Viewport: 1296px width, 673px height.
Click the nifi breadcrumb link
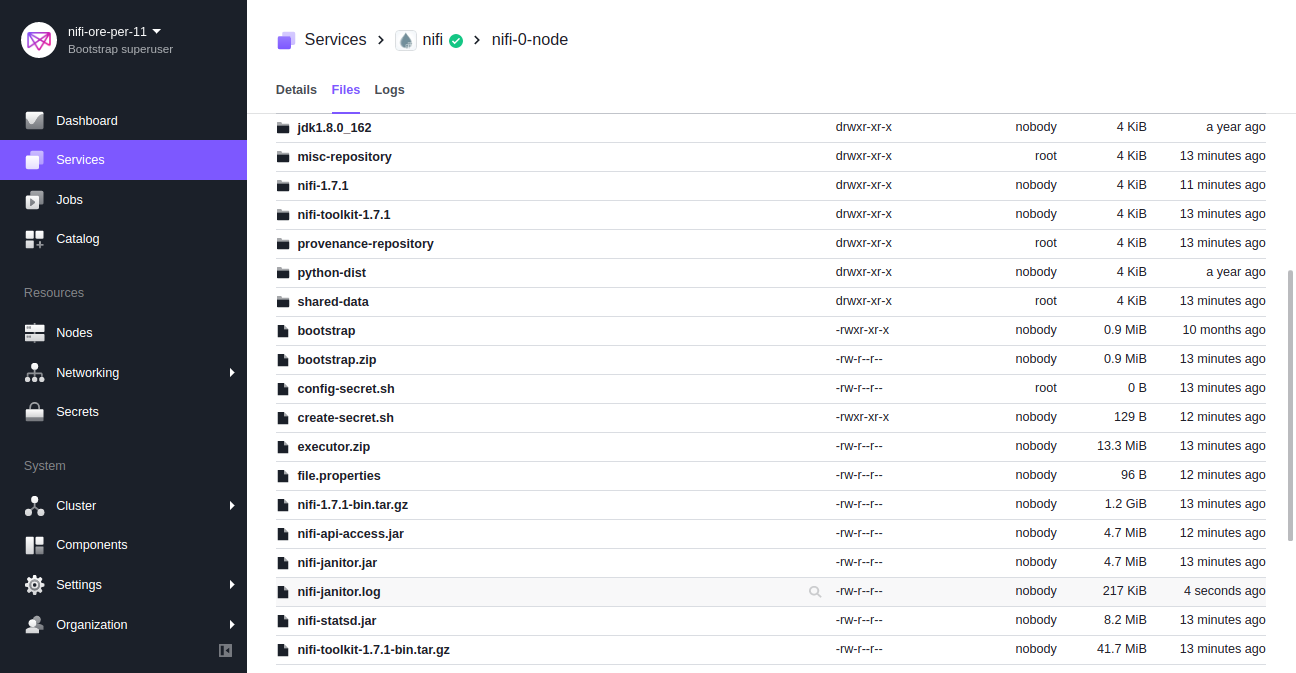click(x=433, y=40)
